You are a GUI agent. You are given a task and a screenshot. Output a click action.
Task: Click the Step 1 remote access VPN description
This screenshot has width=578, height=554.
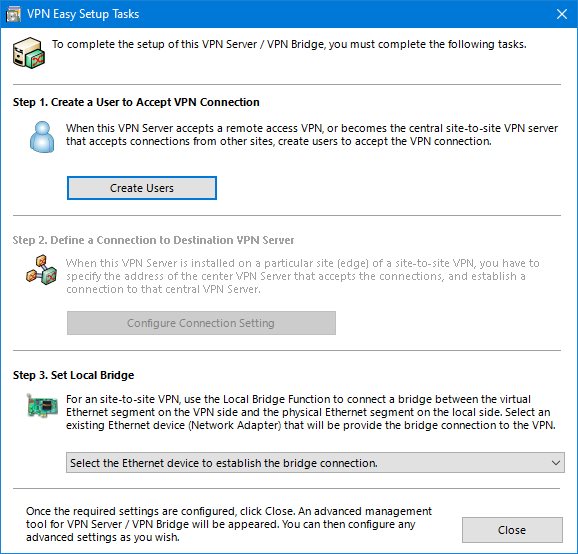pyautogui.click(x=312, y=135)
